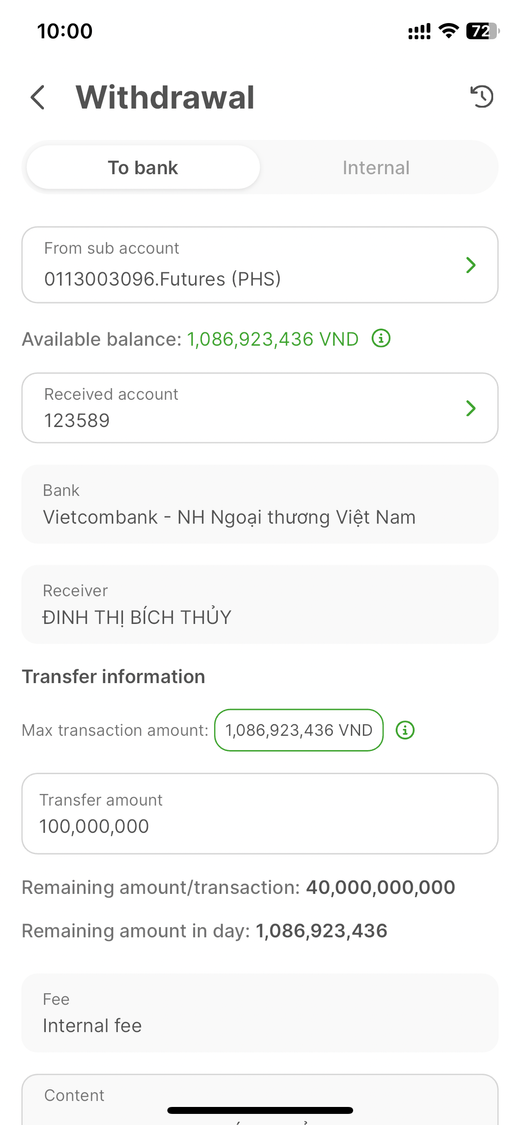Image resolution: width=520 pixels, height=1125 pixels.
Task: Open the From sub account selector field
Action: pyautogui.click(x=260, y=265)
